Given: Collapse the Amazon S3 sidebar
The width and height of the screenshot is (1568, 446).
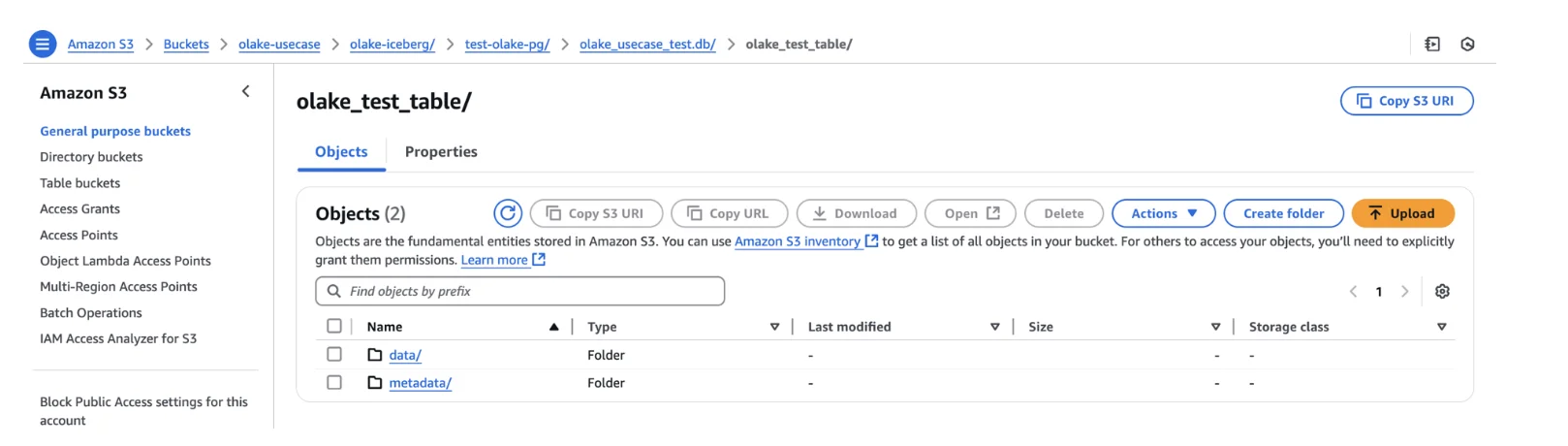Looking at the screenshot, I should (245, 91).
